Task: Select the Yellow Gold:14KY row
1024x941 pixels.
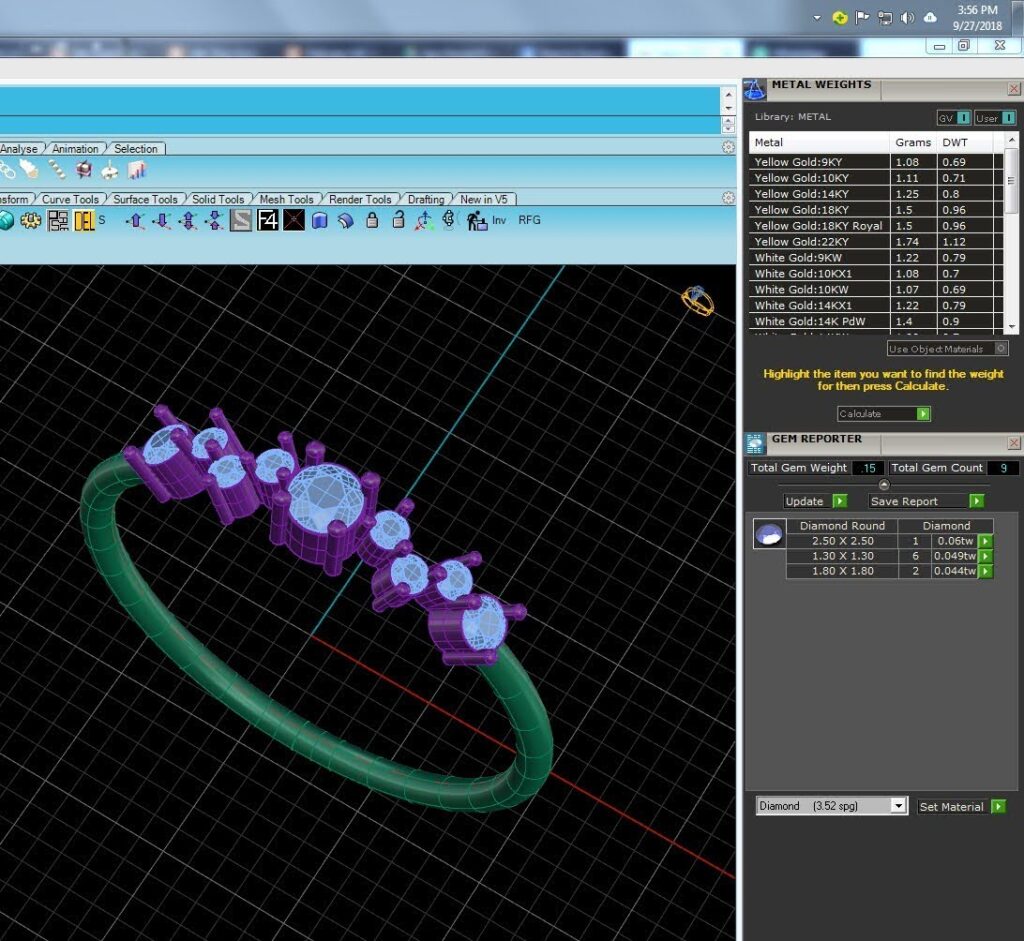Action: tap(875, 194)
